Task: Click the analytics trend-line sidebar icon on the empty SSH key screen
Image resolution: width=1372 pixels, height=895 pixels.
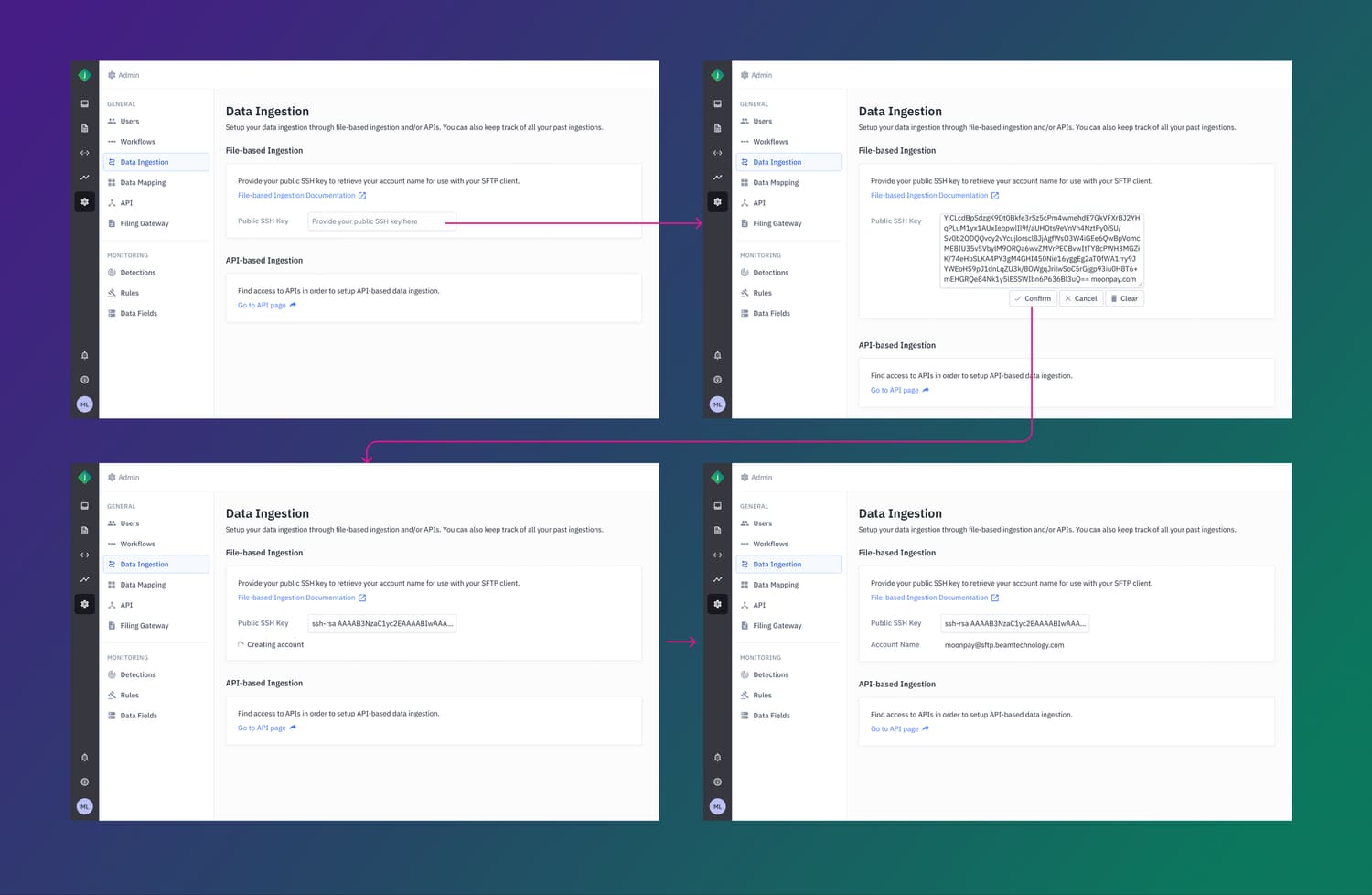Action: 84,177
